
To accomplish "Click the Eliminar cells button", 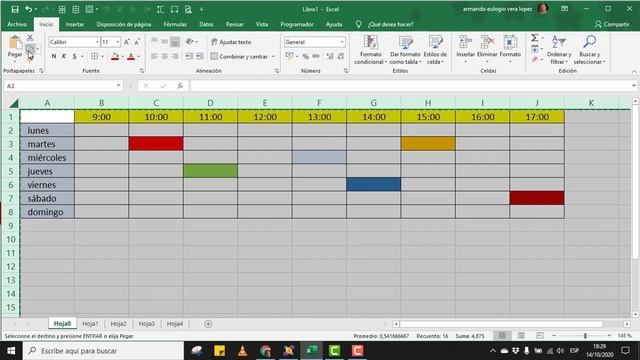I will point(487,50).
